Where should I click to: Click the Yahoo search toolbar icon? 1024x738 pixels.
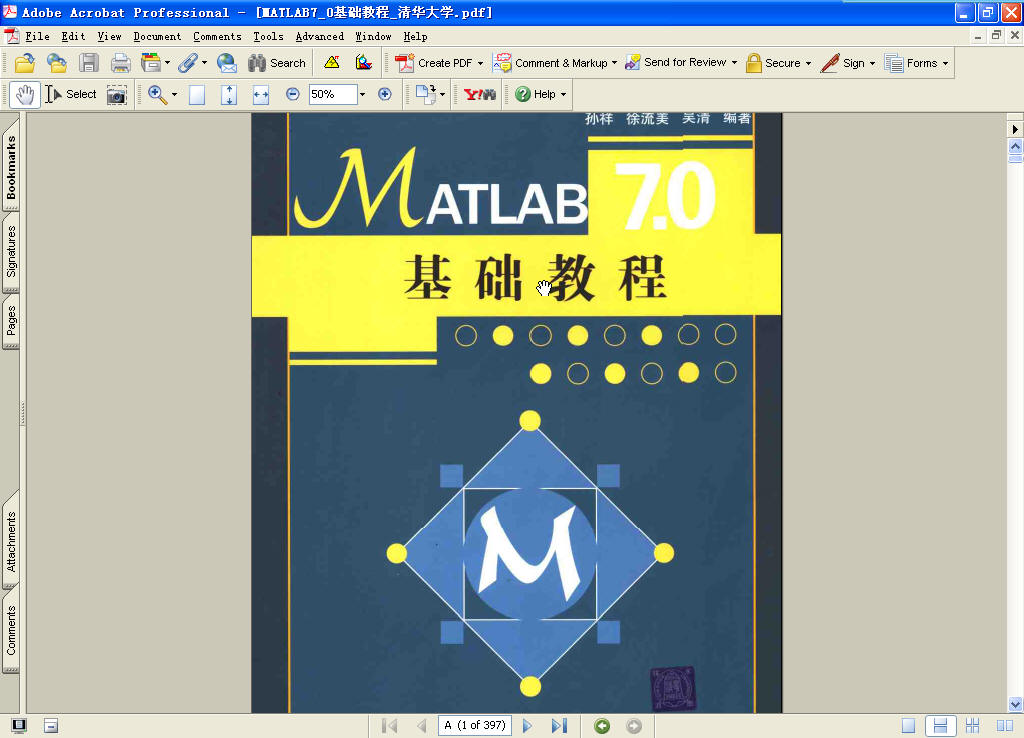480,95
